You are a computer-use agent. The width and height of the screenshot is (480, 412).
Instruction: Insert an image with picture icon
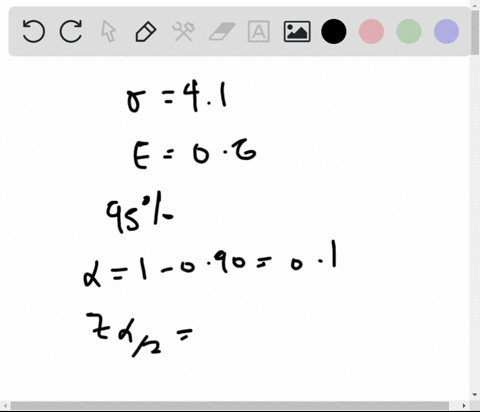pyautogui.click(x=297, y=31)
